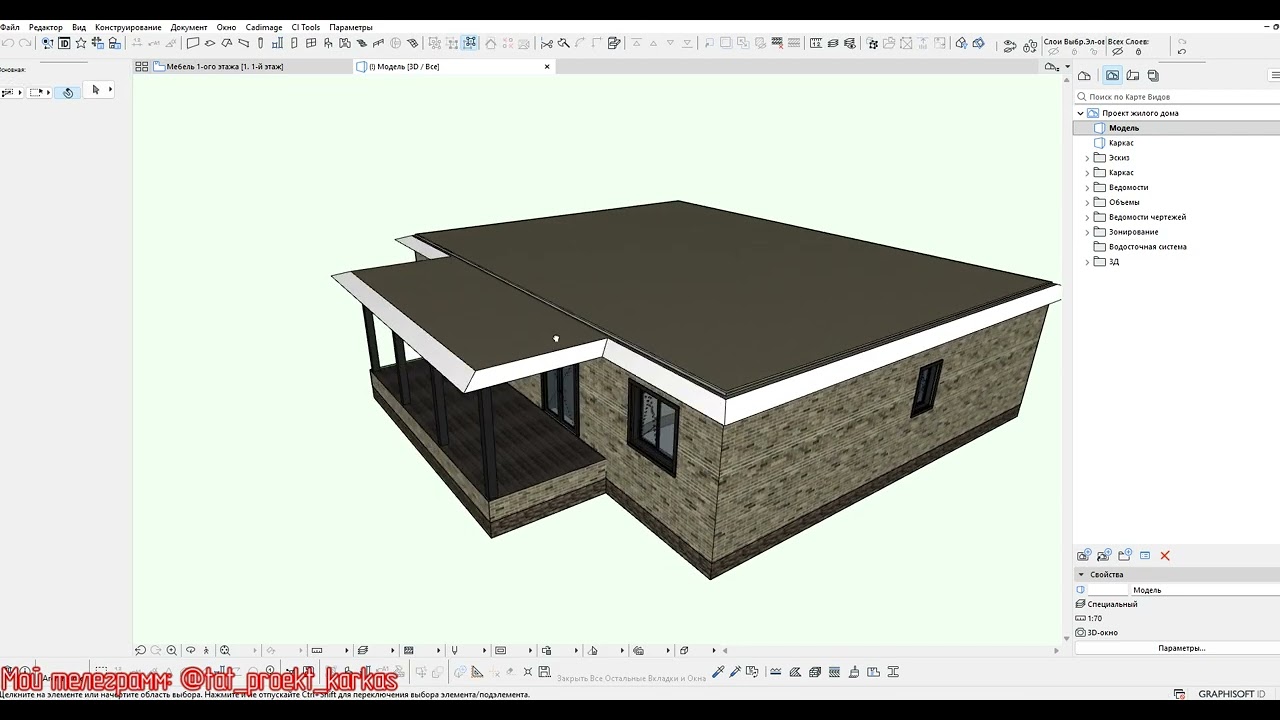The width and height of the screenshot is (1280, 720).
Task: Click the red X delete view icon
Action: 1165,555
